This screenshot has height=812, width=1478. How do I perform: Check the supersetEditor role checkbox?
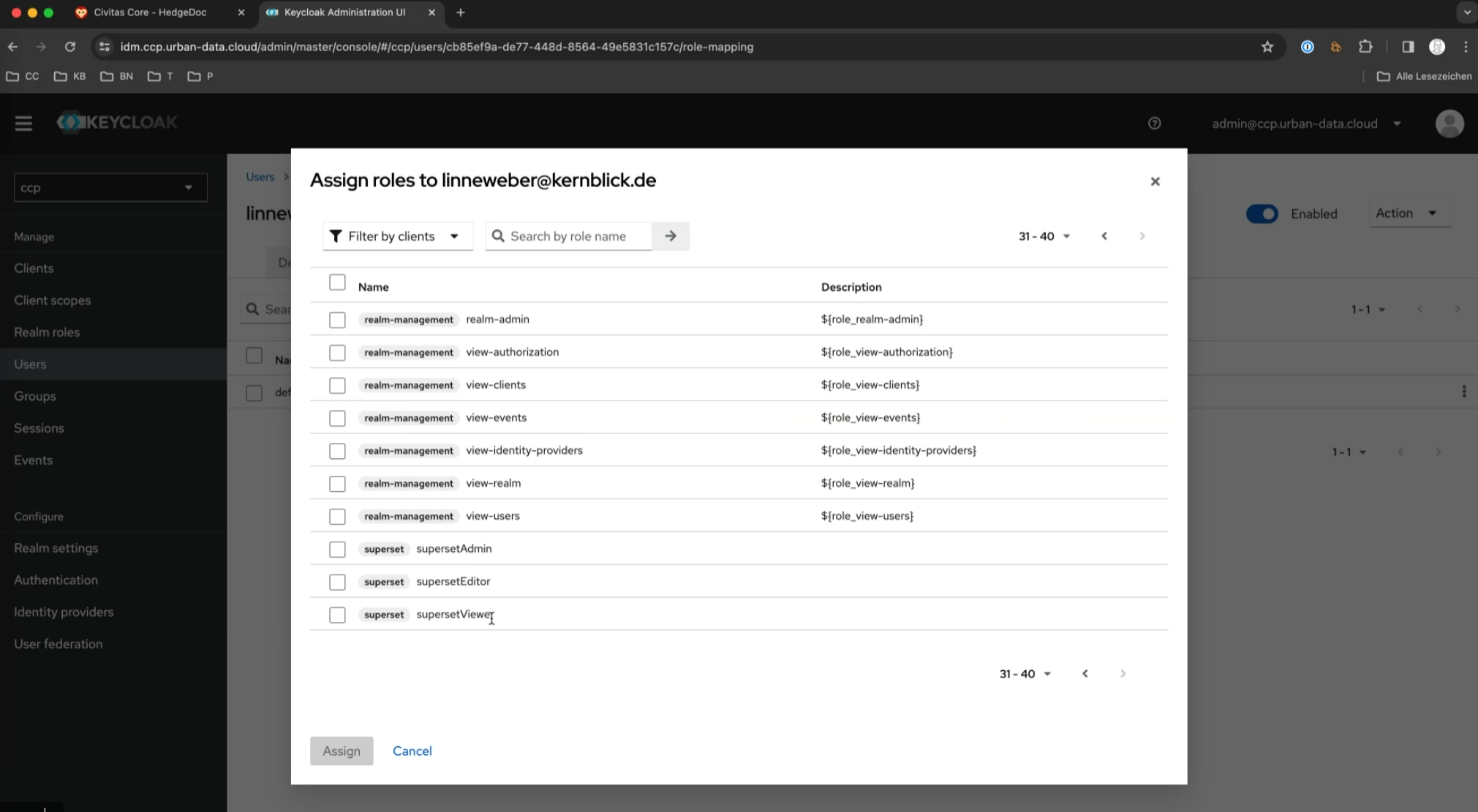pyautogui.click(x=337, y=583)
